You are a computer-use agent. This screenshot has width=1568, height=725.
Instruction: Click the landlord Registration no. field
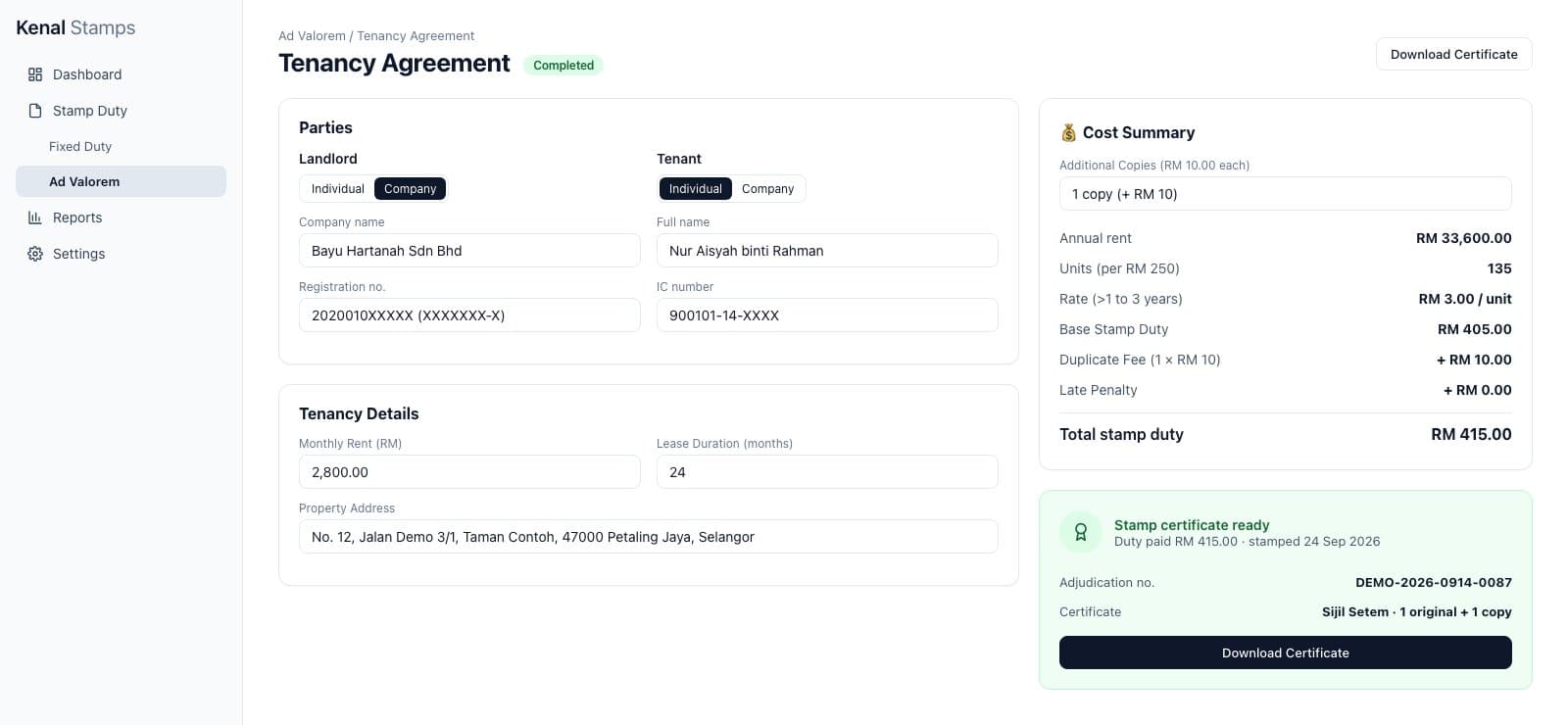pyautogui.click(x=469, y=315)
